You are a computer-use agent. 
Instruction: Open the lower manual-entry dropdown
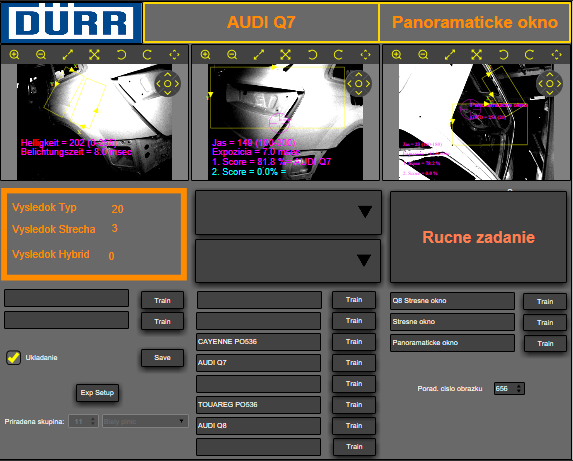(288, 261)
